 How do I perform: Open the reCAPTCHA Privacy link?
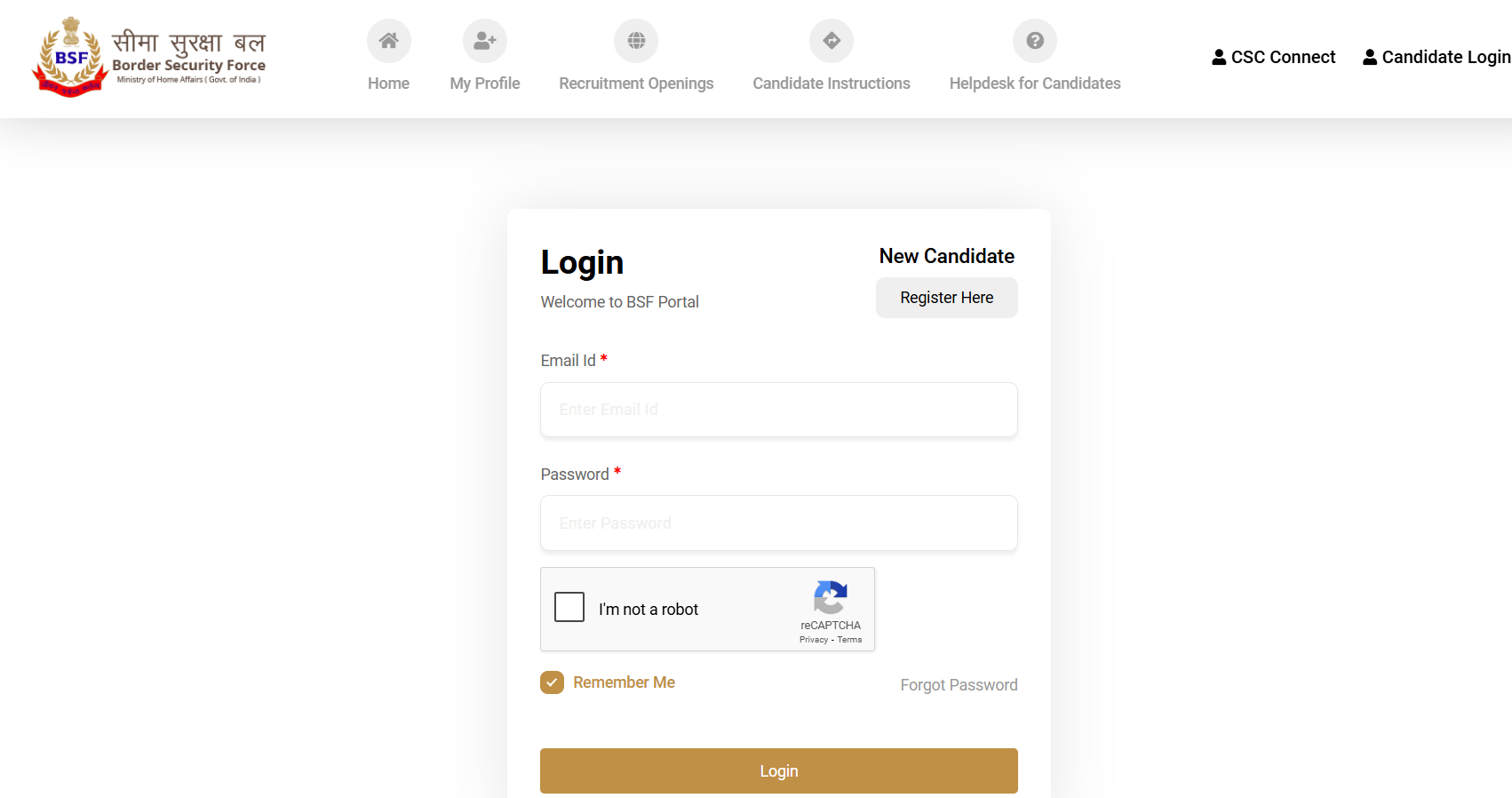tap(813, 640)
